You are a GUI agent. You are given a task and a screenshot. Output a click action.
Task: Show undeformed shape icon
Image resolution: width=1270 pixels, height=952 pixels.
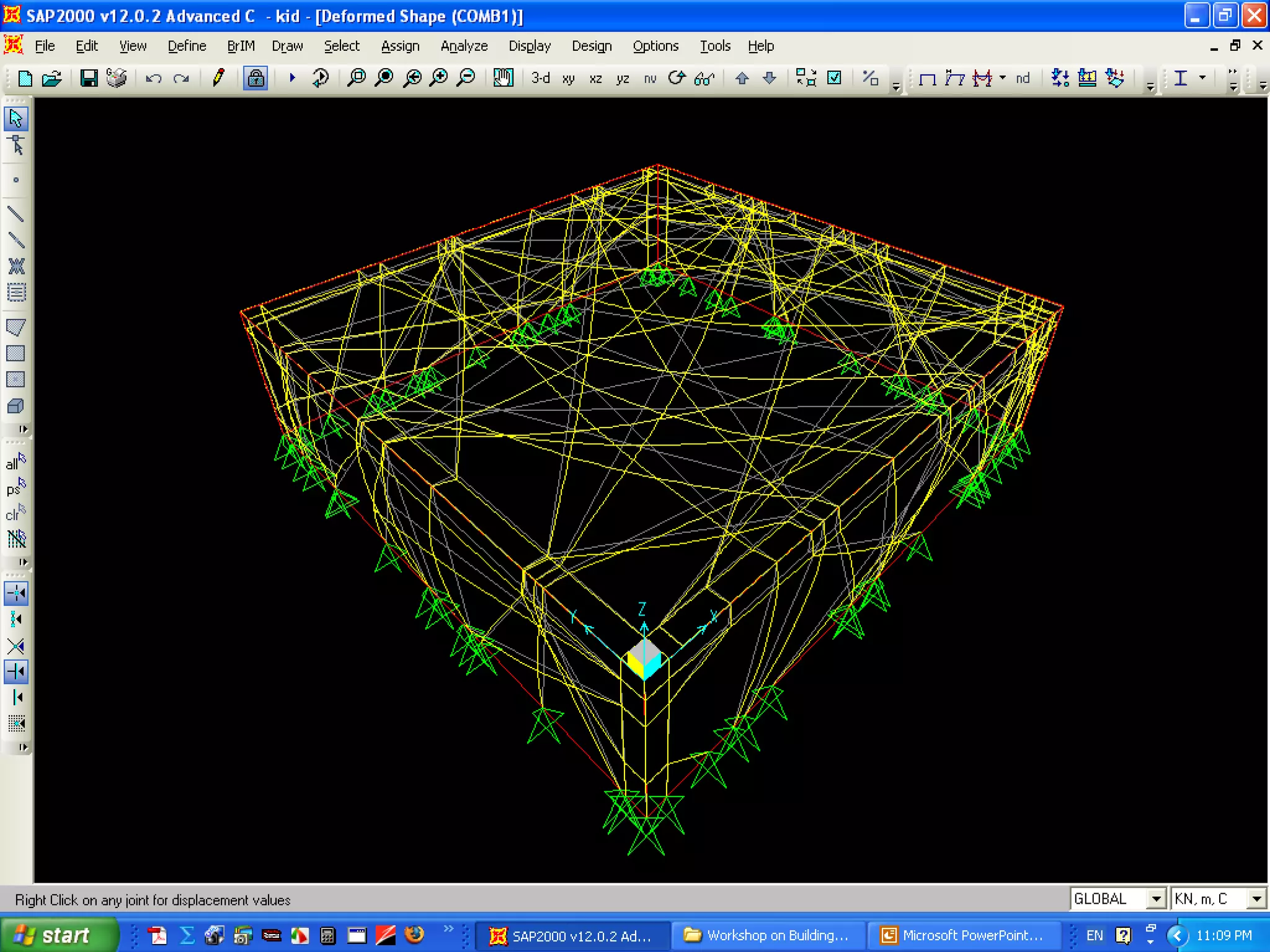pyautogui.click(x=927, y=79)
